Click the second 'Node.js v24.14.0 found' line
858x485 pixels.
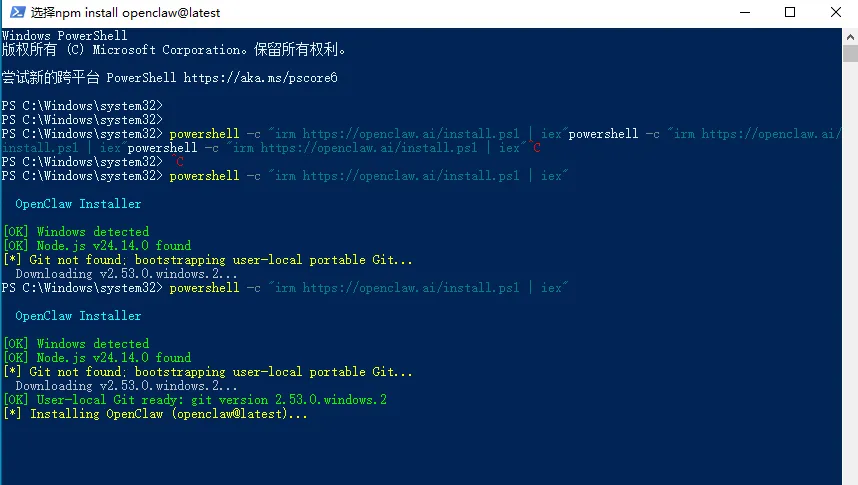point(97,358)
